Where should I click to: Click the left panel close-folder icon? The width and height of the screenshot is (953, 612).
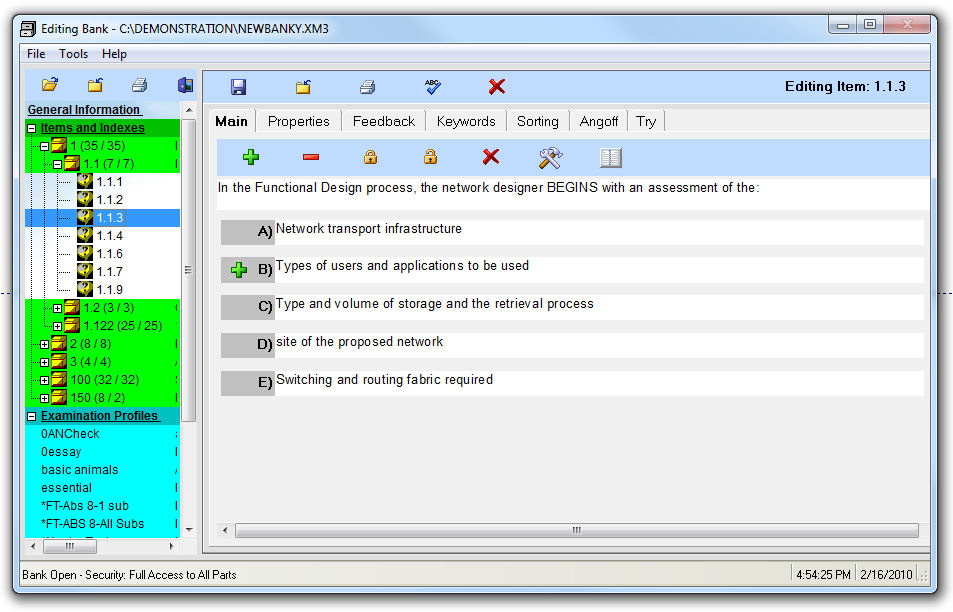coord(95,85)
